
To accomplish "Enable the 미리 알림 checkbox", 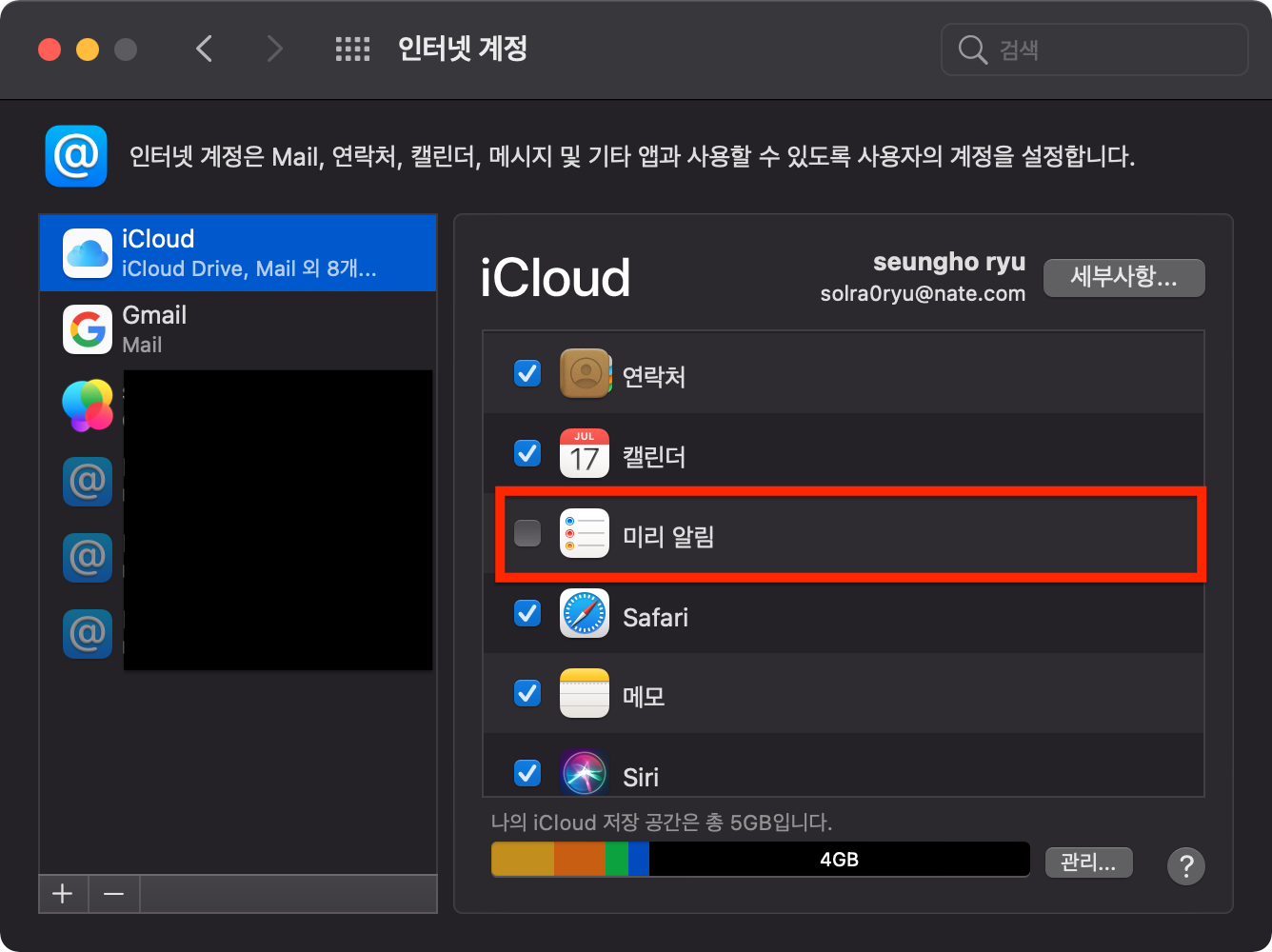I will [x=527, y=533].
